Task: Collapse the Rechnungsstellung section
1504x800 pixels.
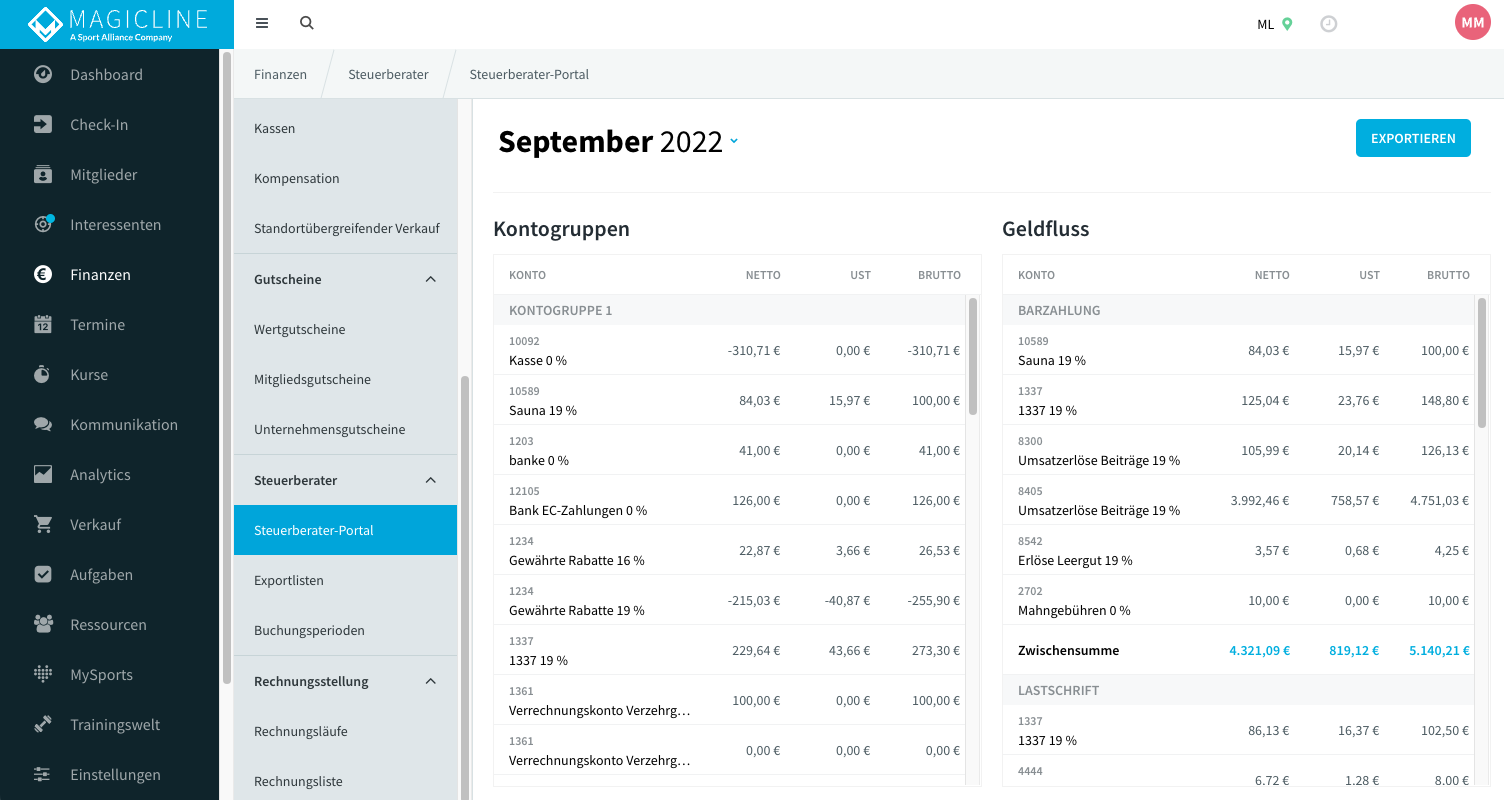Action: (x=431, y=681)
